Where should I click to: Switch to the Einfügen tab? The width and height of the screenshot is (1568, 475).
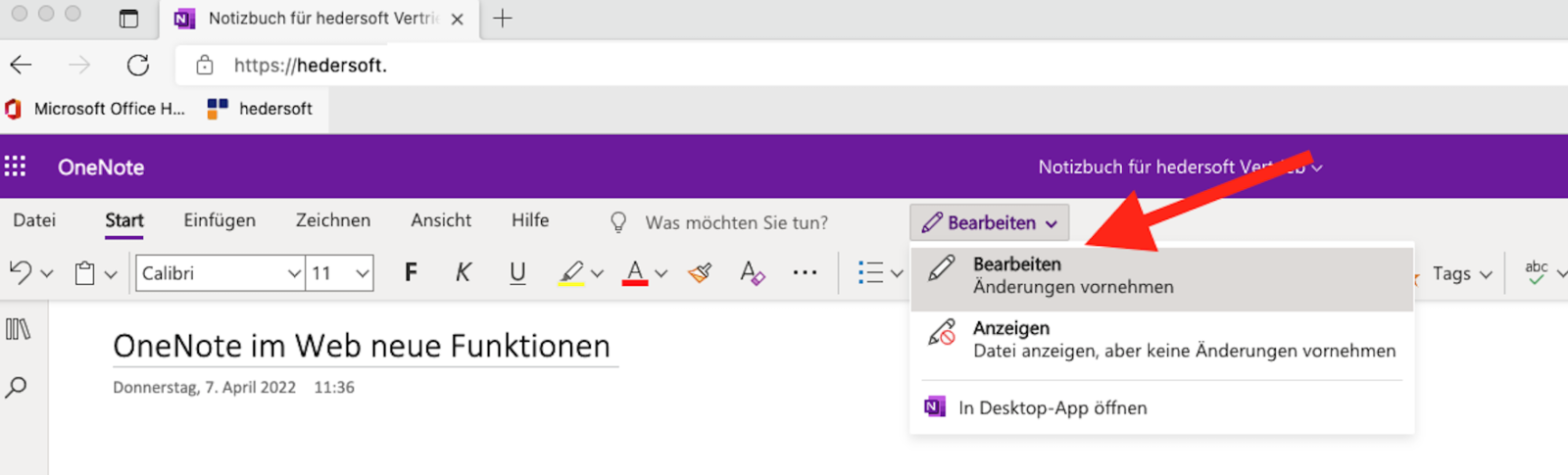[220, 220]
